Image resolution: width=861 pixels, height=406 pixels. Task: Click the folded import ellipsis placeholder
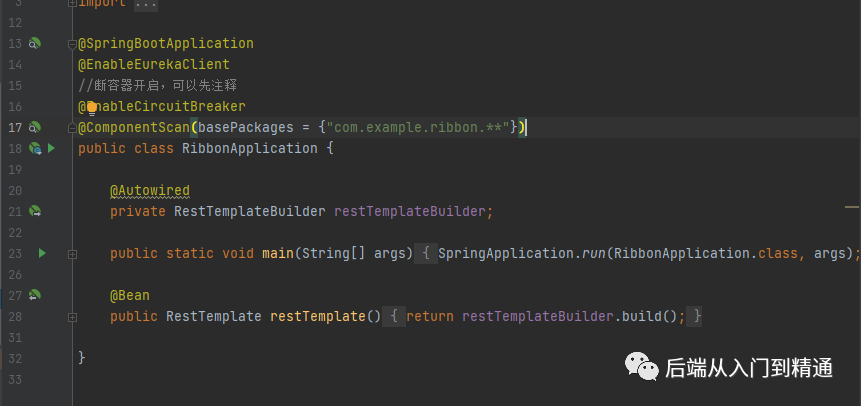coord(147,3)
